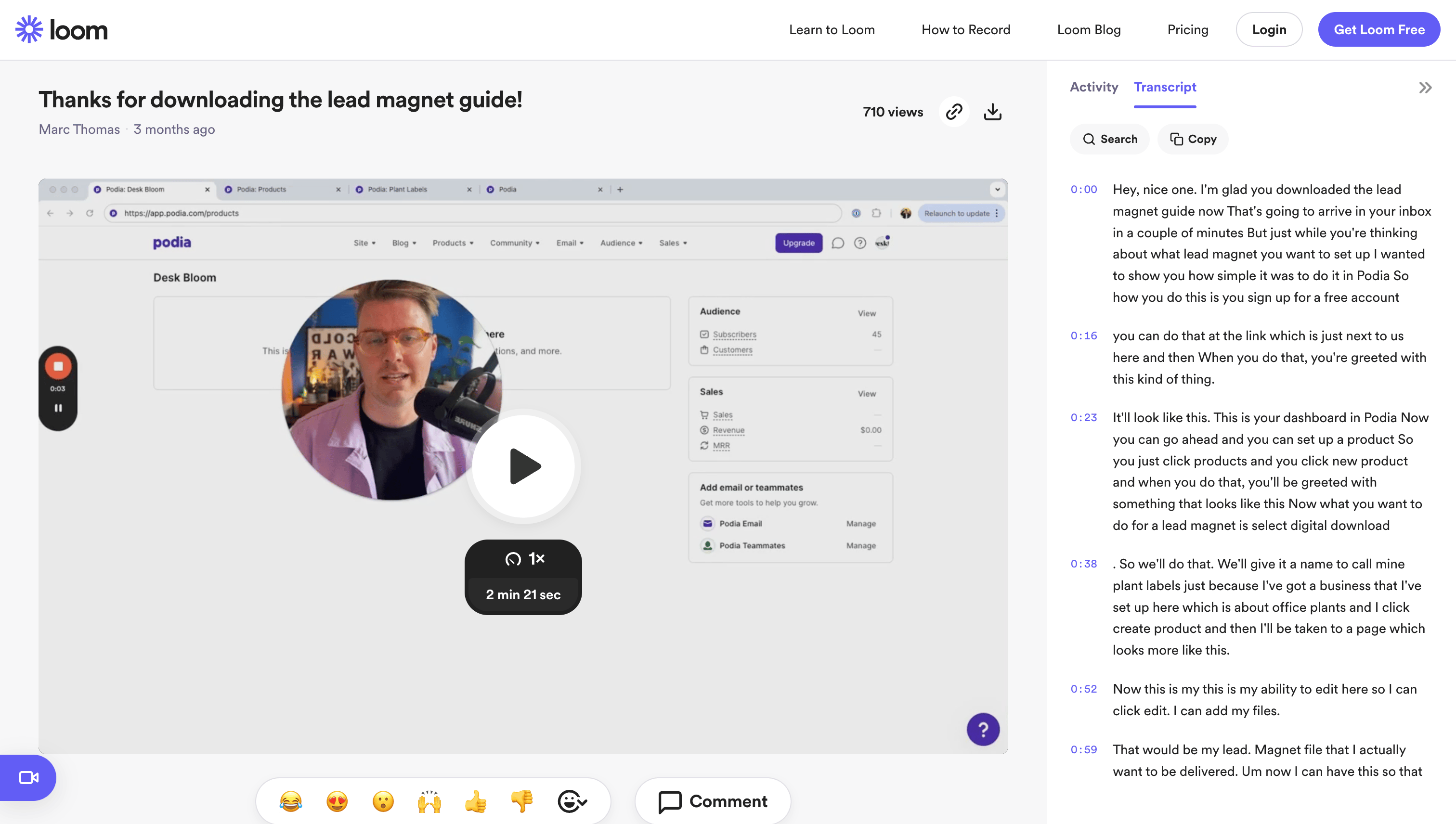This screenshot has height=824, width=1456.
Task: Open the Pricing link in header
Action: coord(1187,29)
